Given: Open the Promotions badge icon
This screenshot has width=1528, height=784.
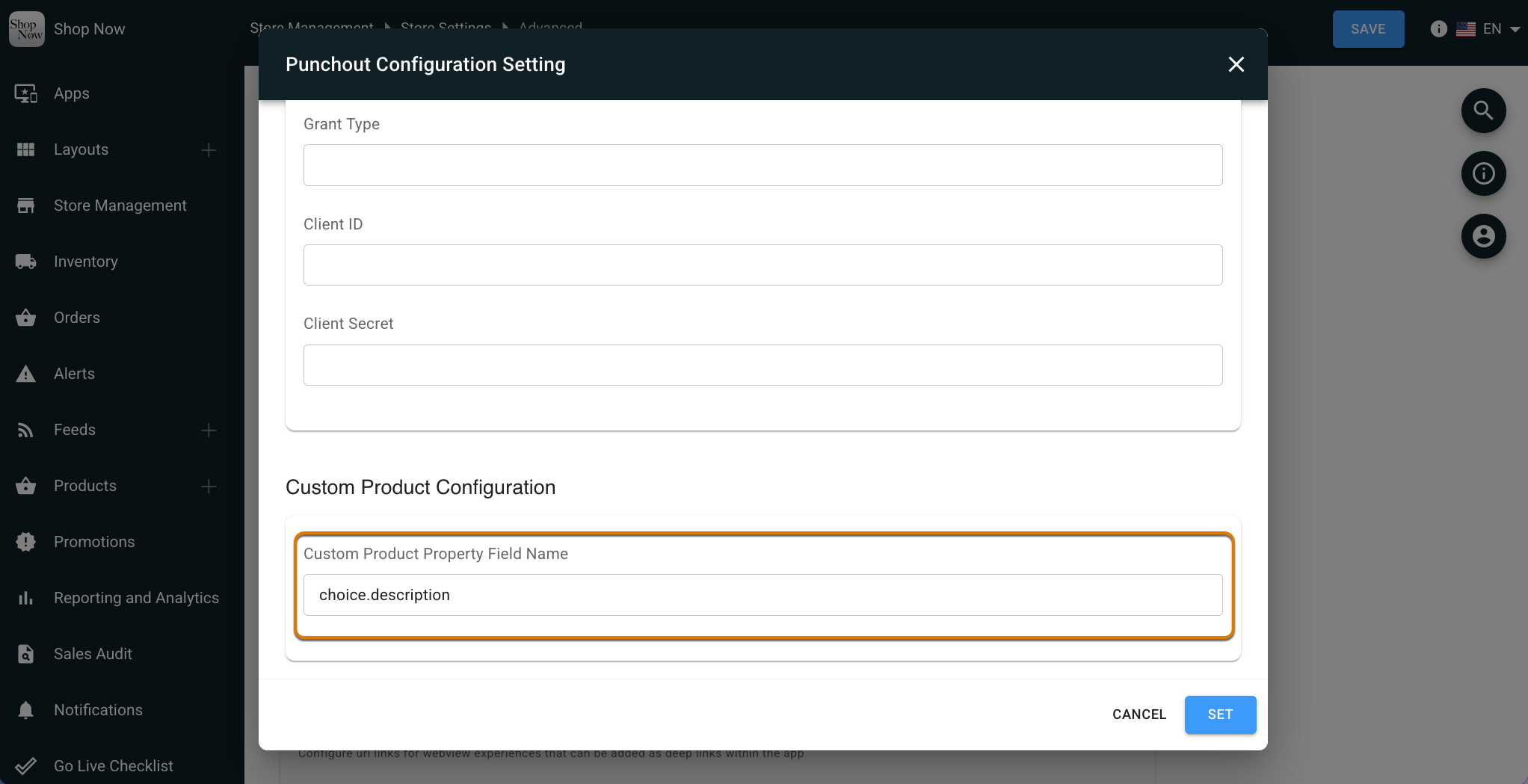Looking at the screenshot, I should 26,542.
